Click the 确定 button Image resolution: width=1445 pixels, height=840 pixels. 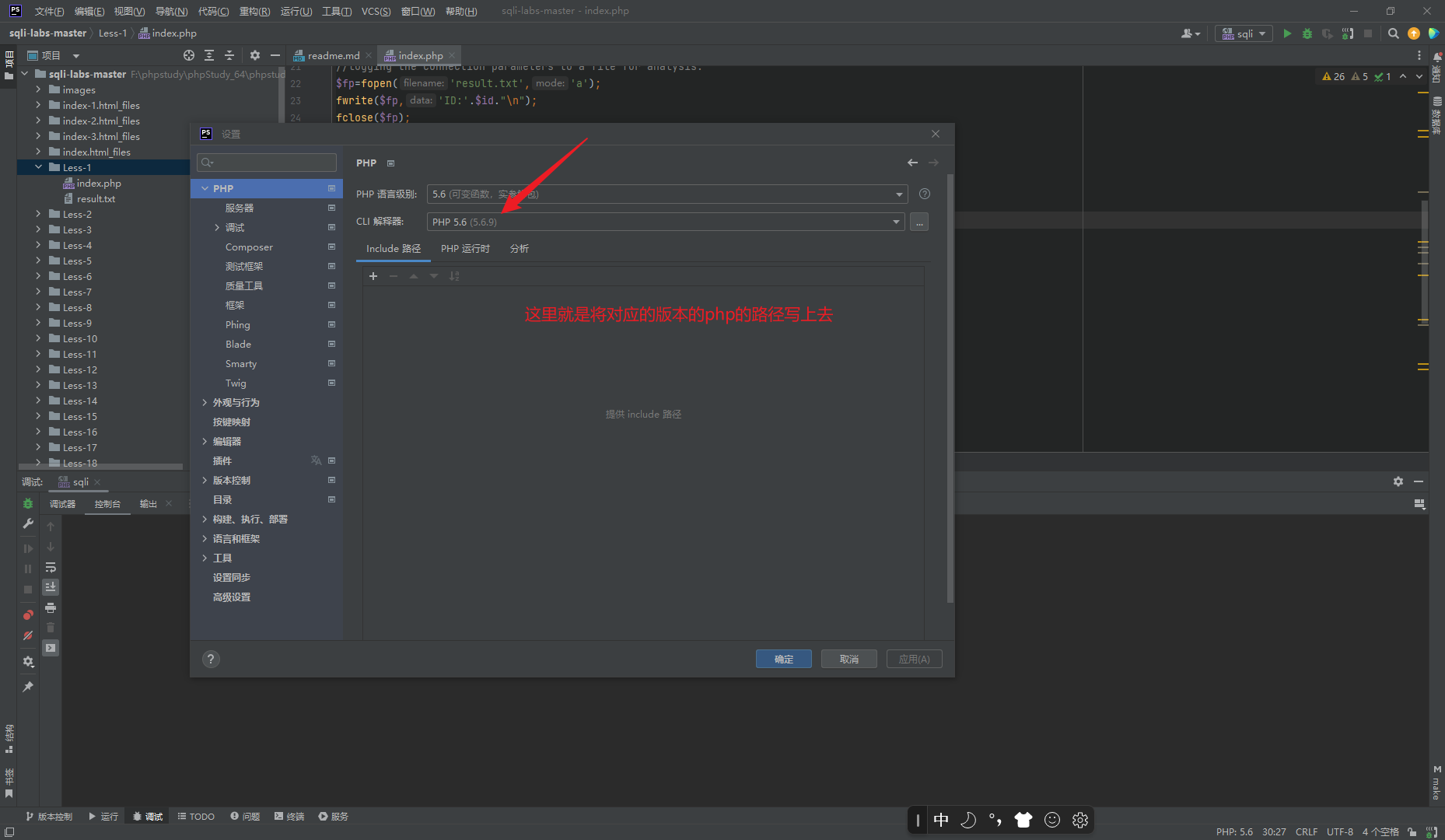click(783, 660)
